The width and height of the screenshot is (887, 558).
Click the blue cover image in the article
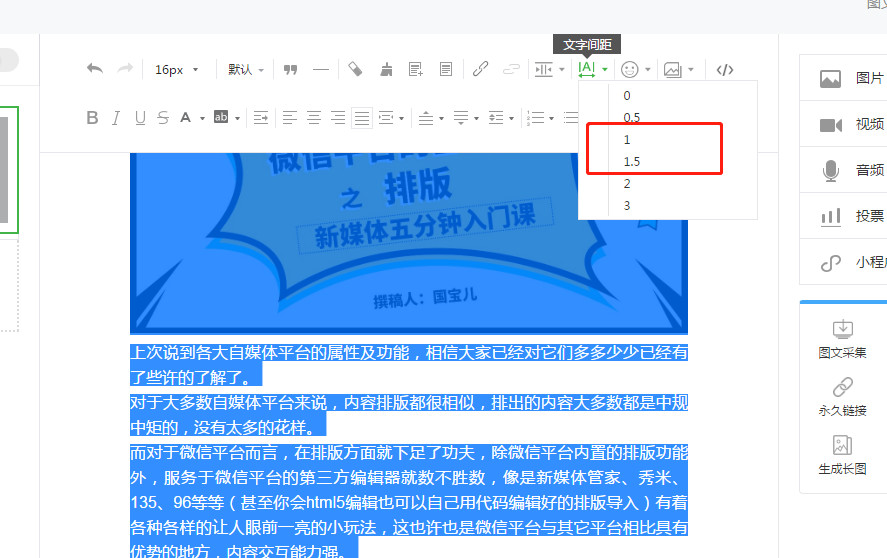point(409,243)
